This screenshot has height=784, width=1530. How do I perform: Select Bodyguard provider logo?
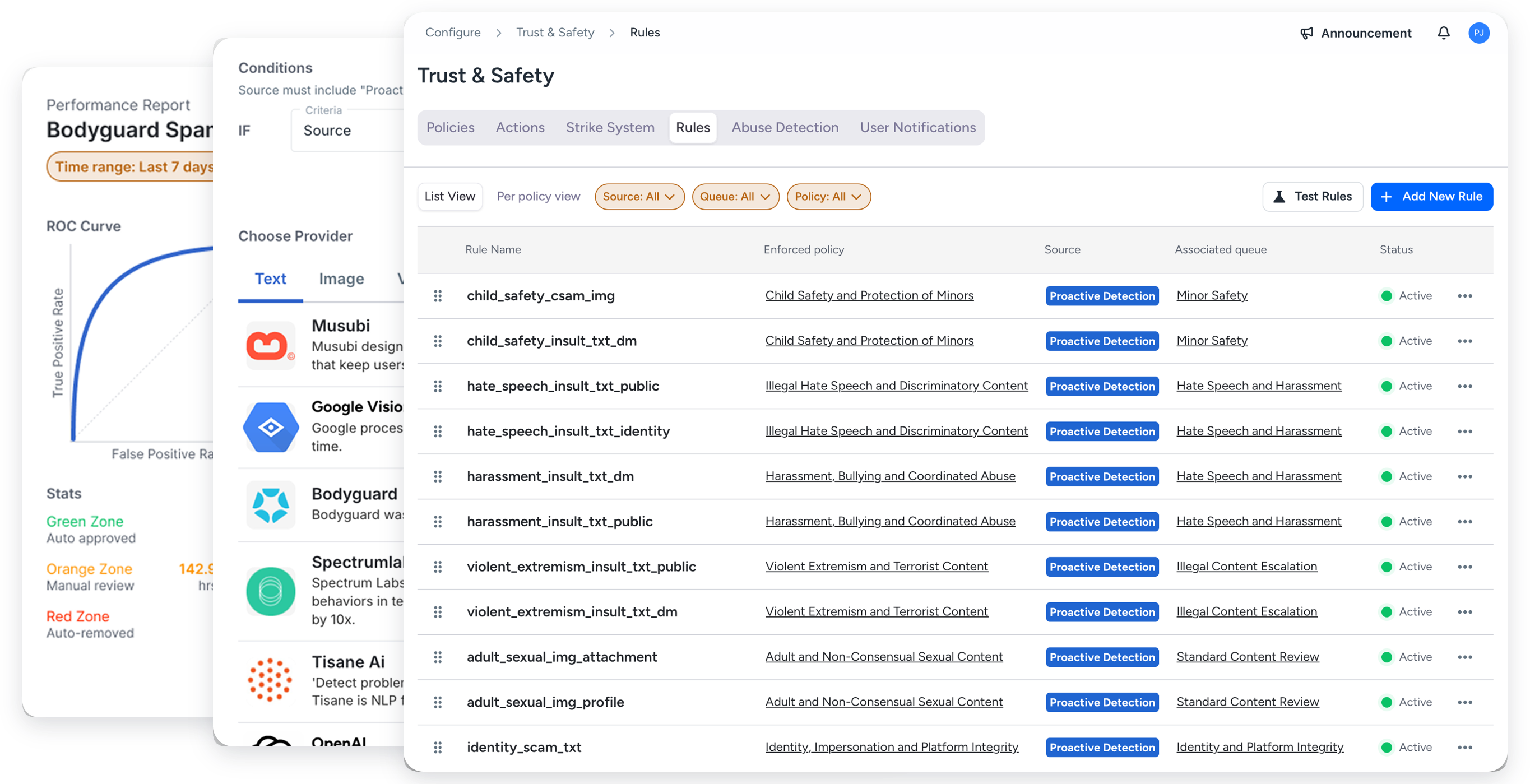pyautogui.click(x=271, y=505)
